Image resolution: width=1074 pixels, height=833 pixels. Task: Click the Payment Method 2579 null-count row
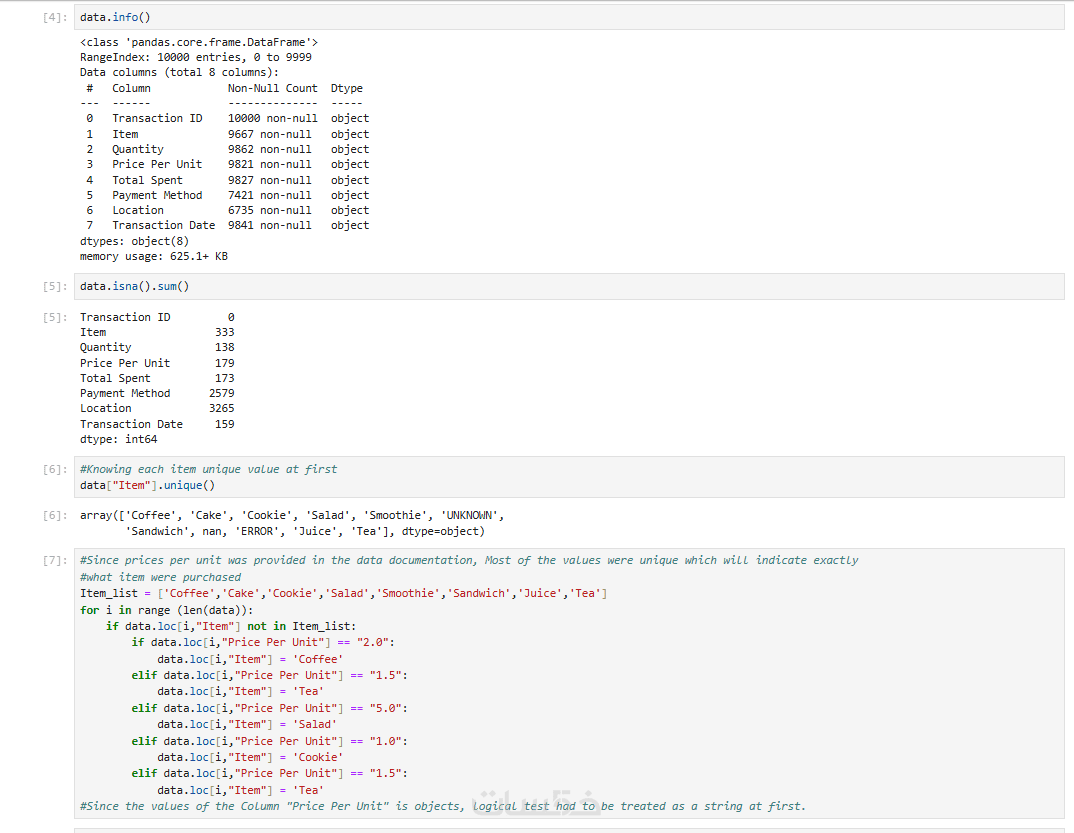(157, 393)
